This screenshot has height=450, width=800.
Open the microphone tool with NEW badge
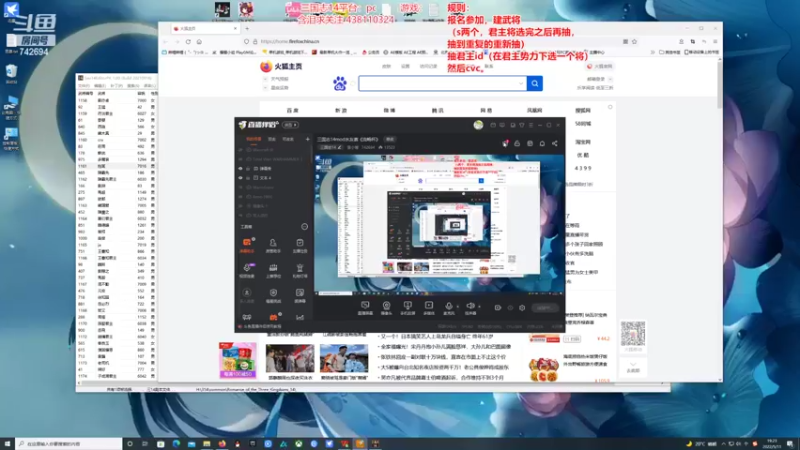[247, 268]
